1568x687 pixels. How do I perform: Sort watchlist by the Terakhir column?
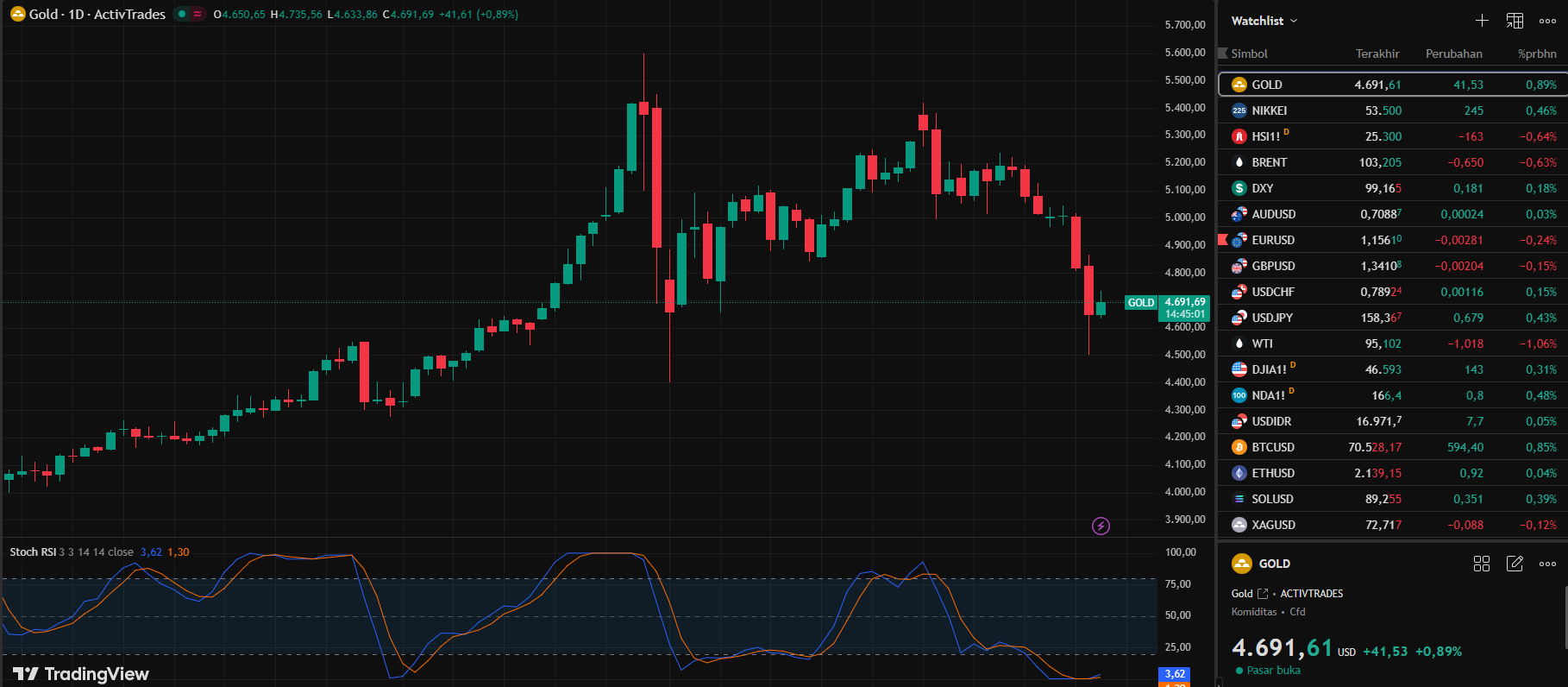1377,54
